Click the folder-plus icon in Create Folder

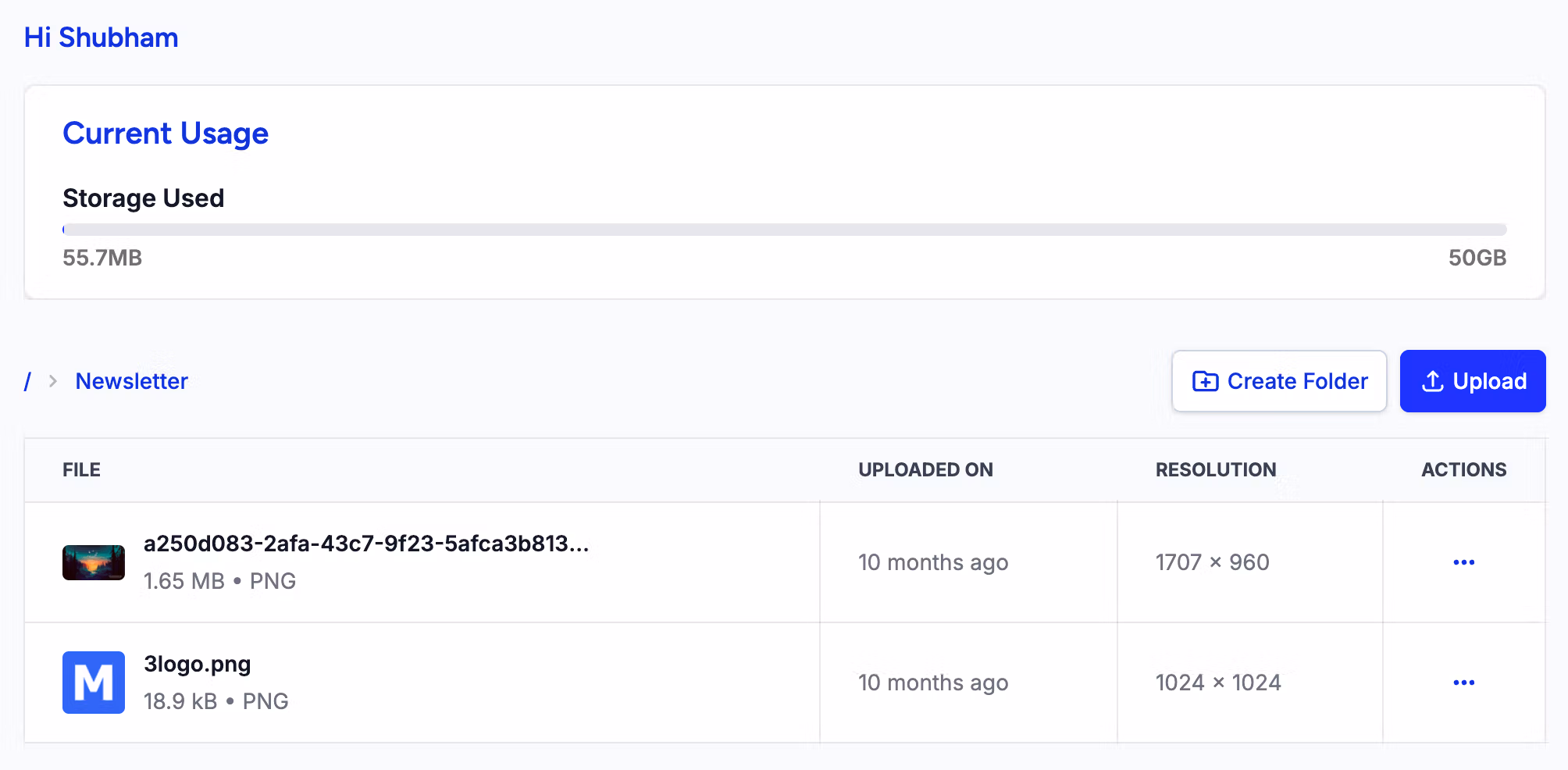click(x=1205, y=381)
